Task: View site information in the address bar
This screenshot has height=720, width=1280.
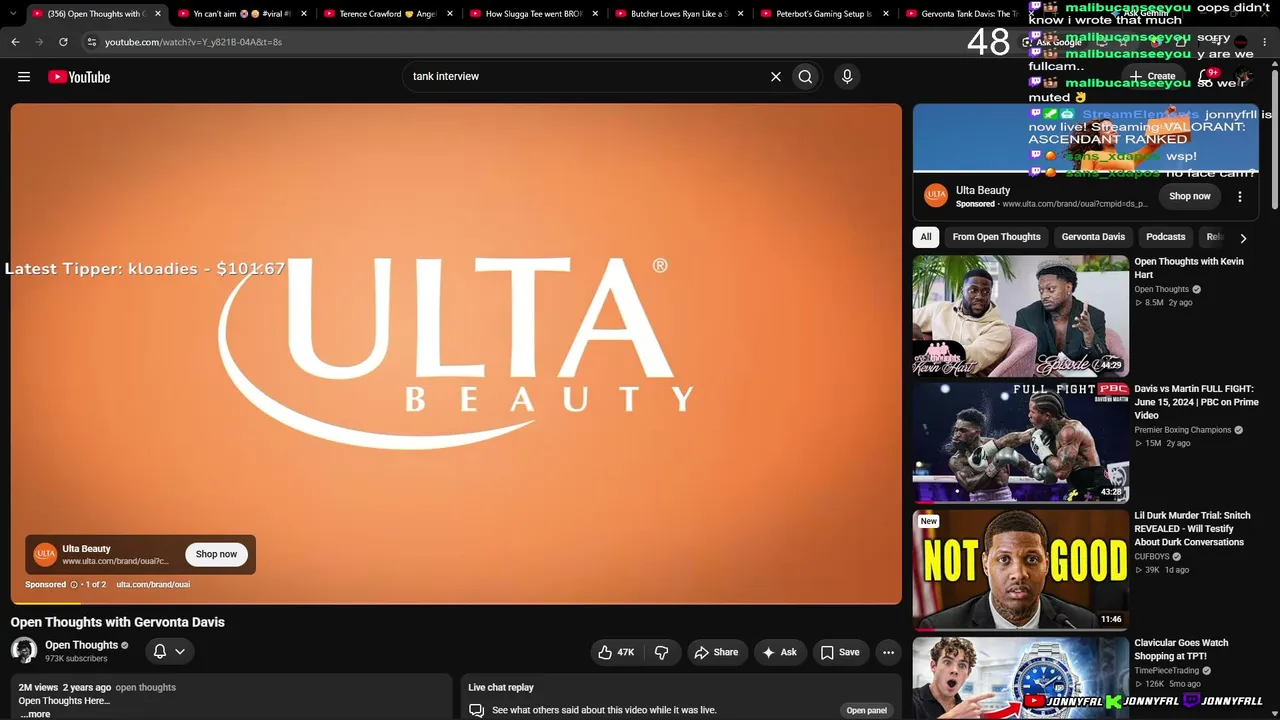Action: point(91,42)
